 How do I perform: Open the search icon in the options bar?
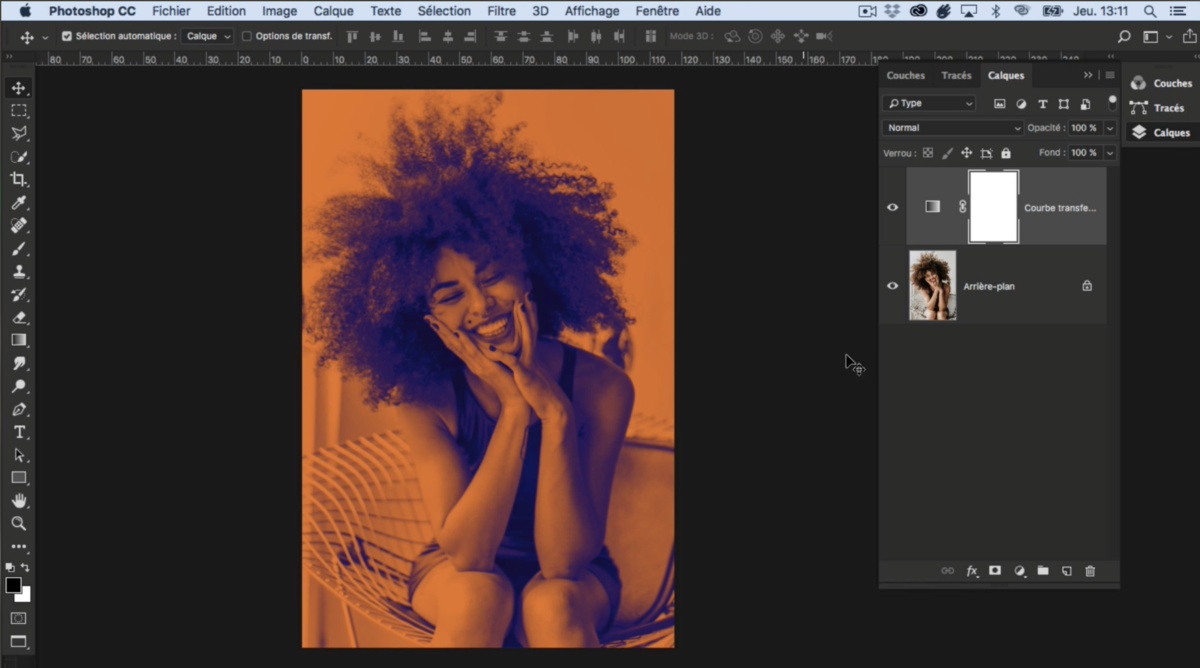[x=1124, y=36]
